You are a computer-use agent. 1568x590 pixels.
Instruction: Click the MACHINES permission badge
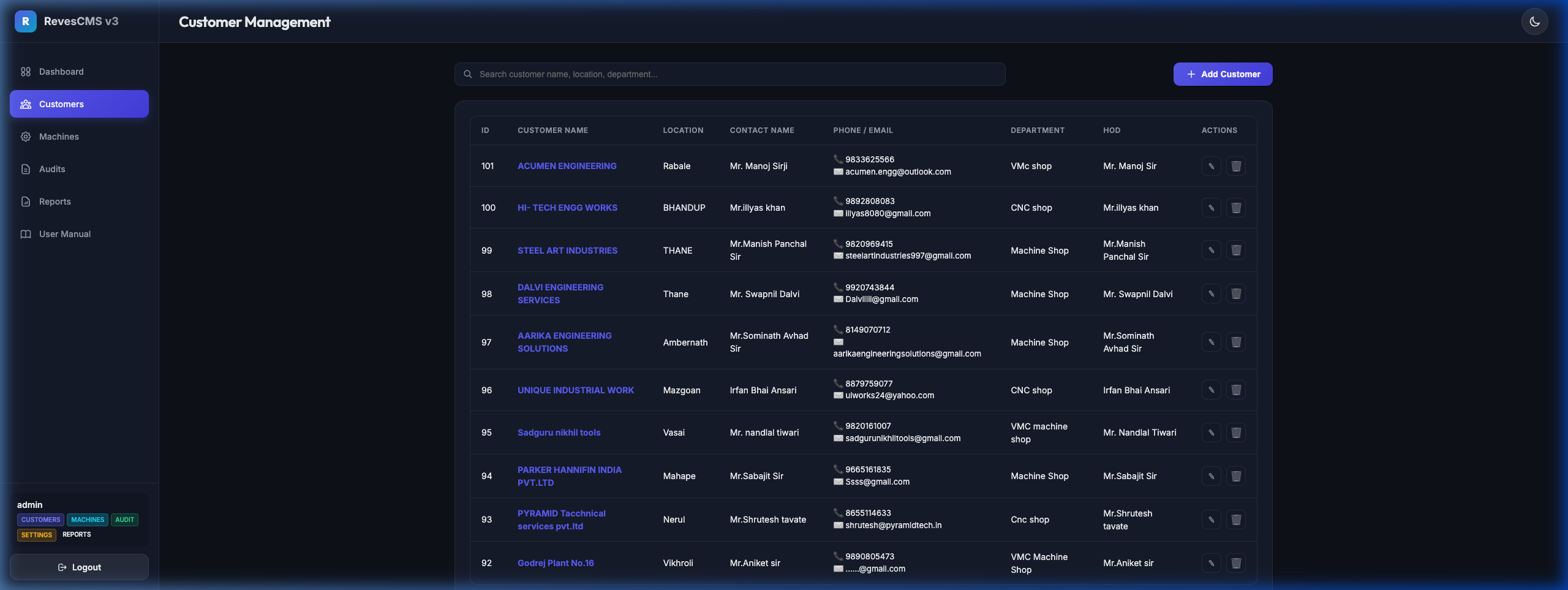[x=88, y=520]
